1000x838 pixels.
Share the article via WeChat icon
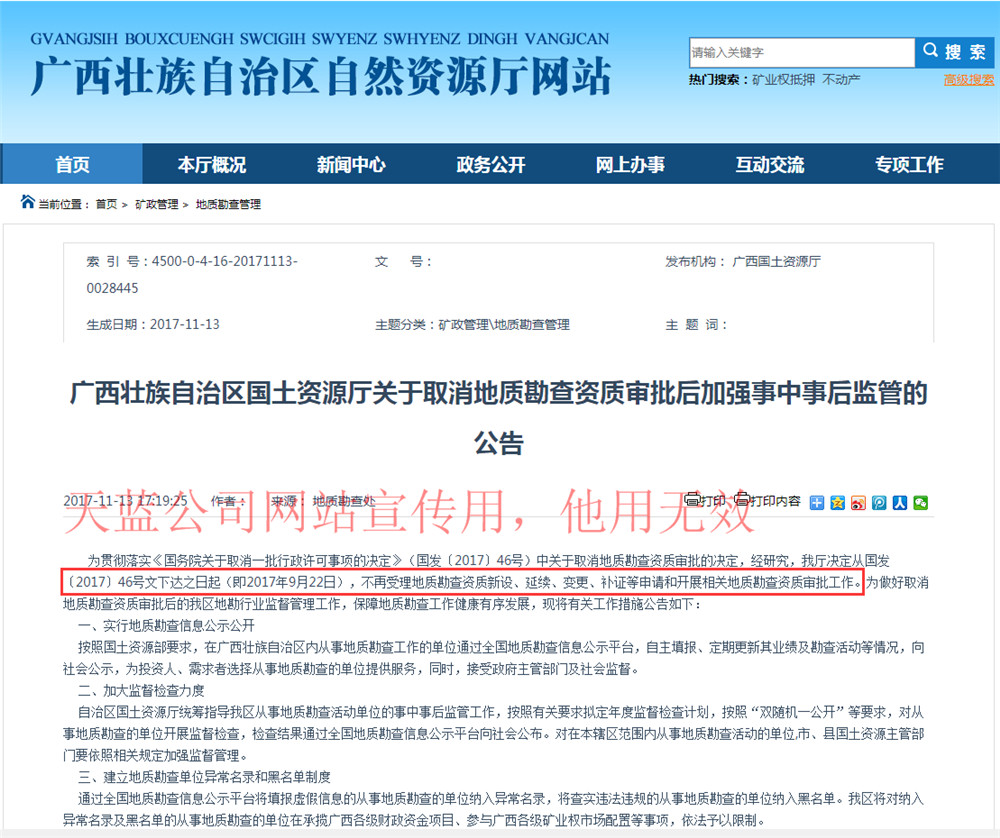(x=920, y=502)
